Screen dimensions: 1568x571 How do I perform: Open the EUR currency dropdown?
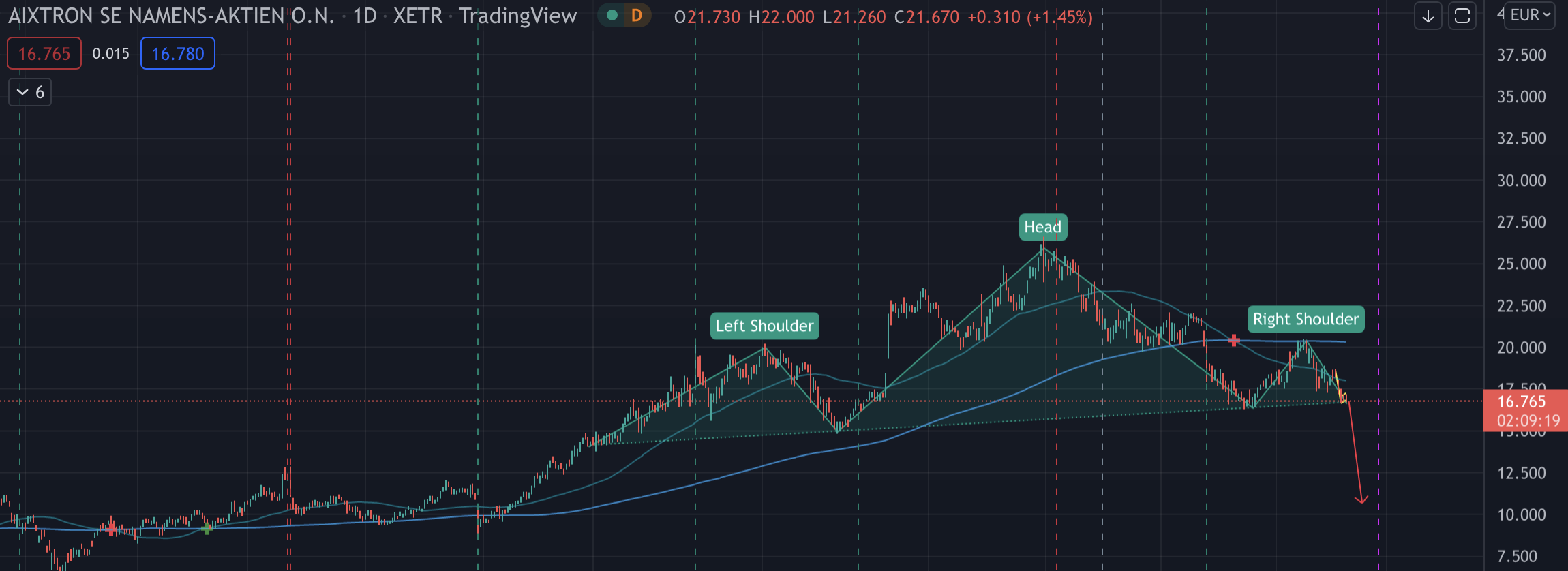pos(1530,15)
